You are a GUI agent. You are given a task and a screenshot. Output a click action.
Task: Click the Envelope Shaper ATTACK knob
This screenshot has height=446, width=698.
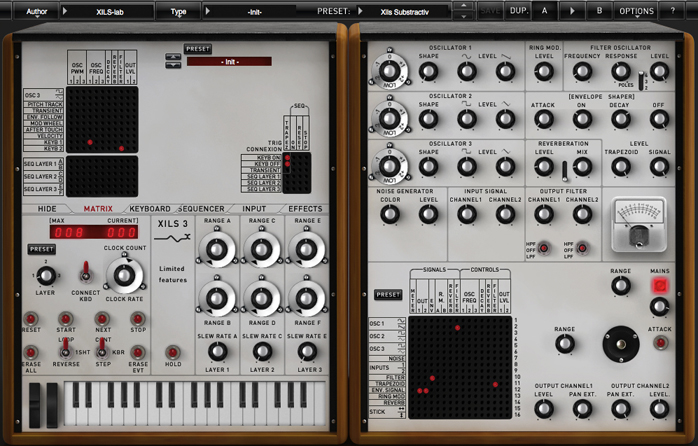(x=544, y=119)
